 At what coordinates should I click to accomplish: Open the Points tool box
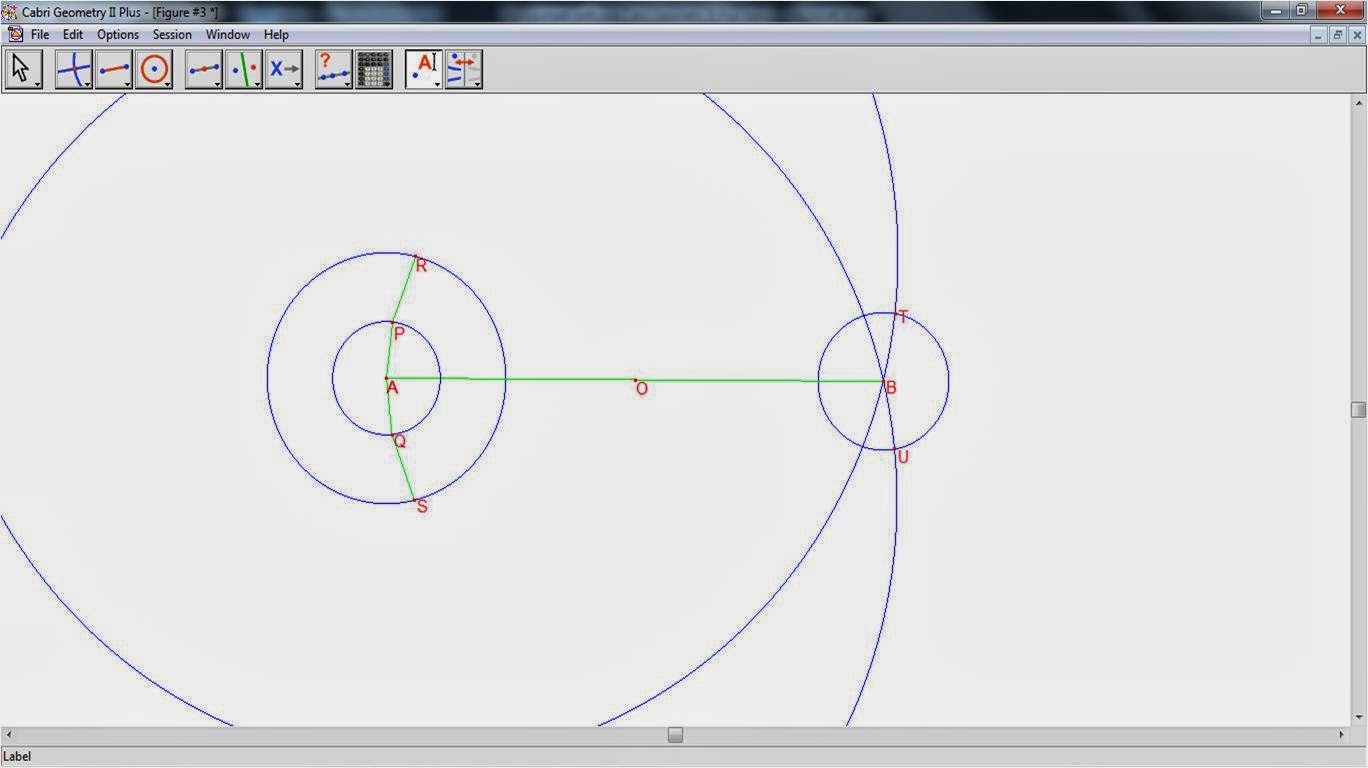pyautogui.click(x=74, y=69)
